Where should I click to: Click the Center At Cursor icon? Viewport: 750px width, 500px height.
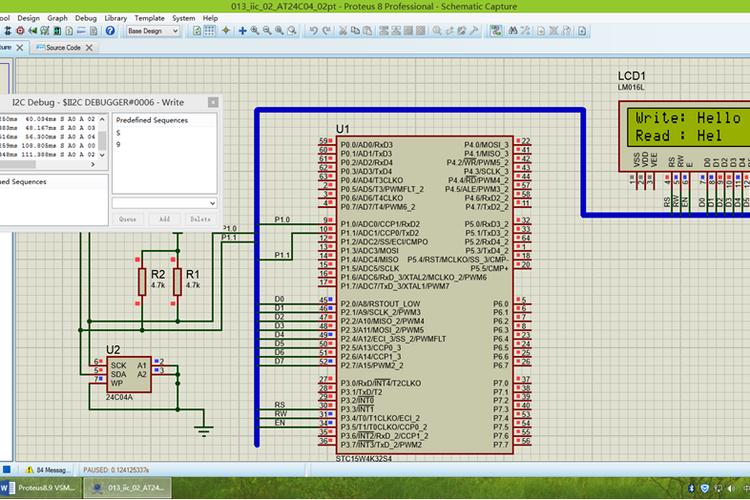click(243, 31)
